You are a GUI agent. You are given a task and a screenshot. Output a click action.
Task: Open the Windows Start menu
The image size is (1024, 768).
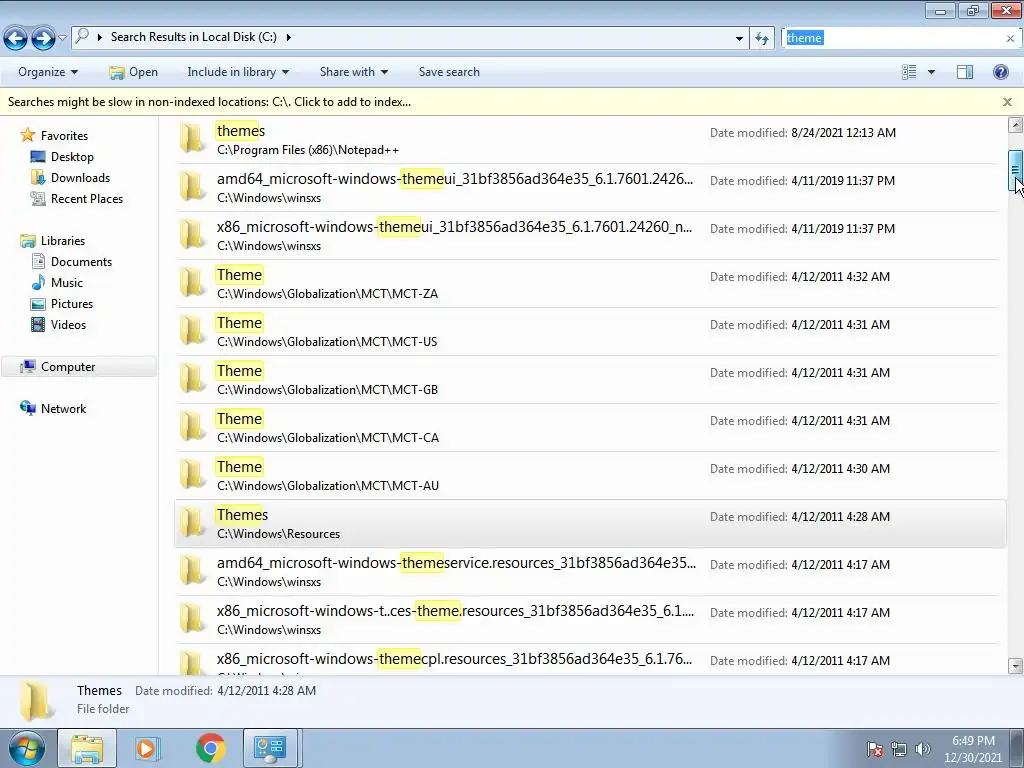tap(26, 748)
